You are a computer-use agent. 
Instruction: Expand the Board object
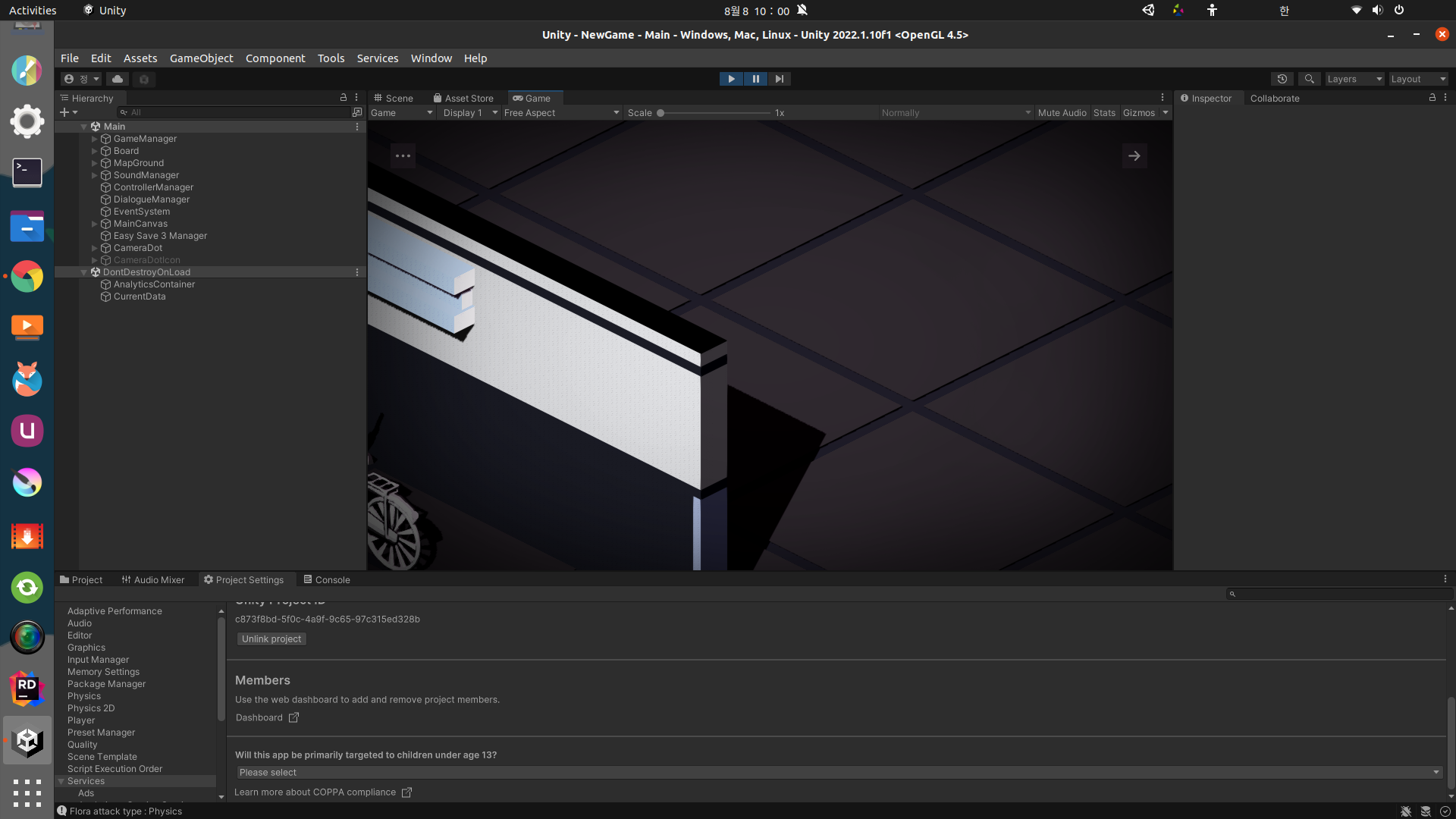[94, 151]
